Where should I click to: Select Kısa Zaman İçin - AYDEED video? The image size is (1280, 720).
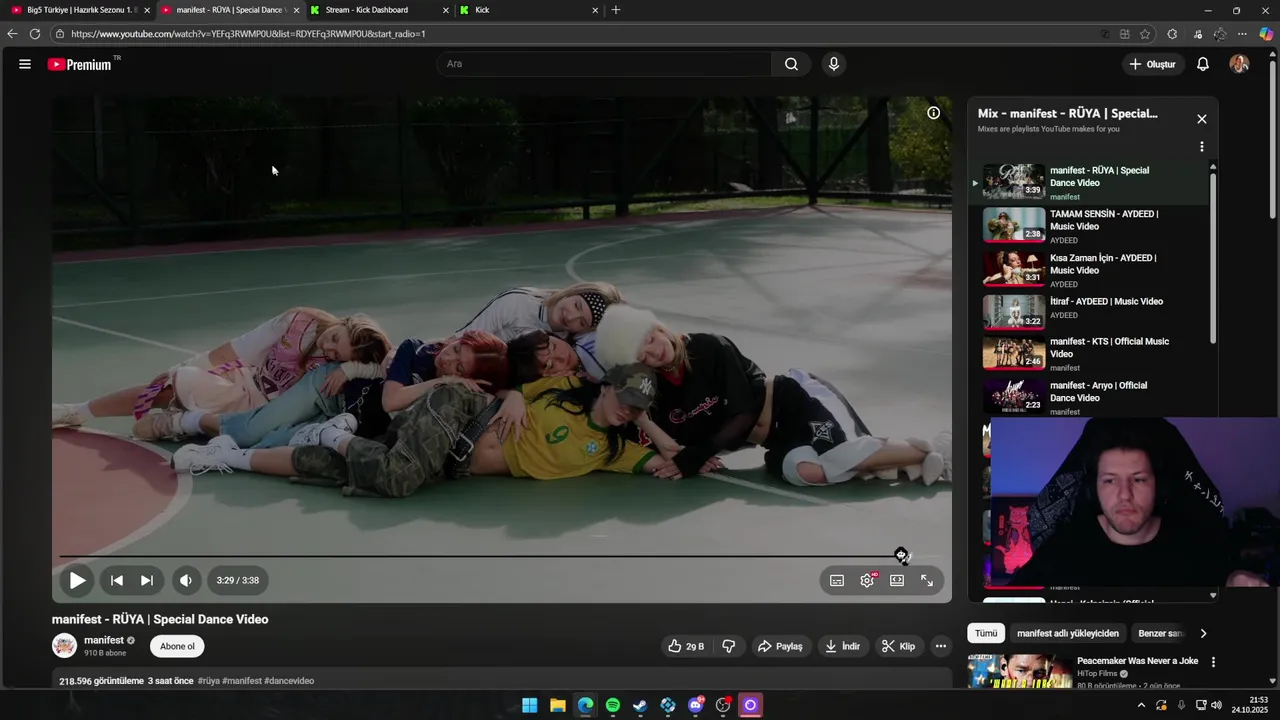coord(1088,270)
